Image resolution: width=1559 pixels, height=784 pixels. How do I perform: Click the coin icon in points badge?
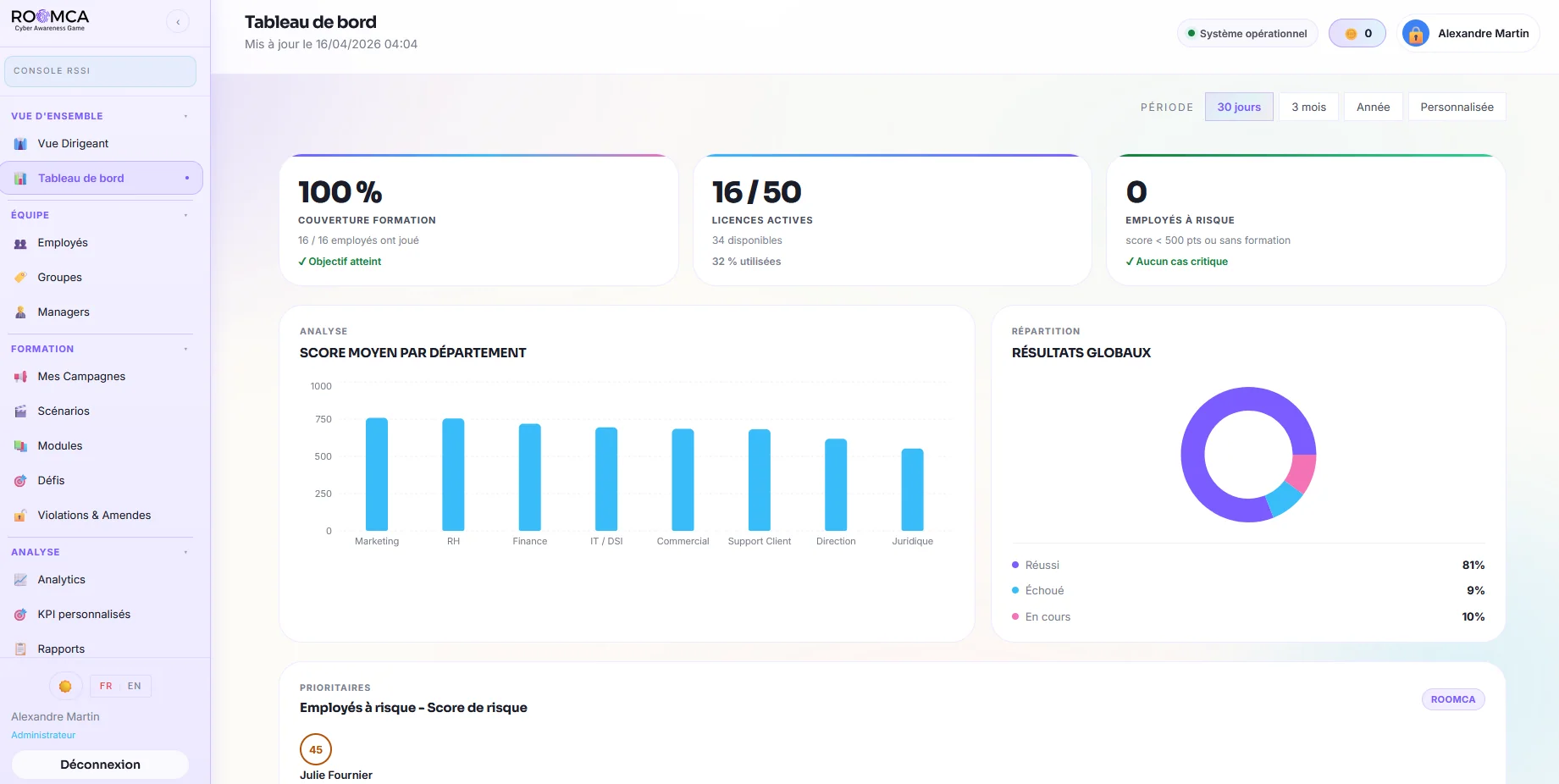(1352, 34)
